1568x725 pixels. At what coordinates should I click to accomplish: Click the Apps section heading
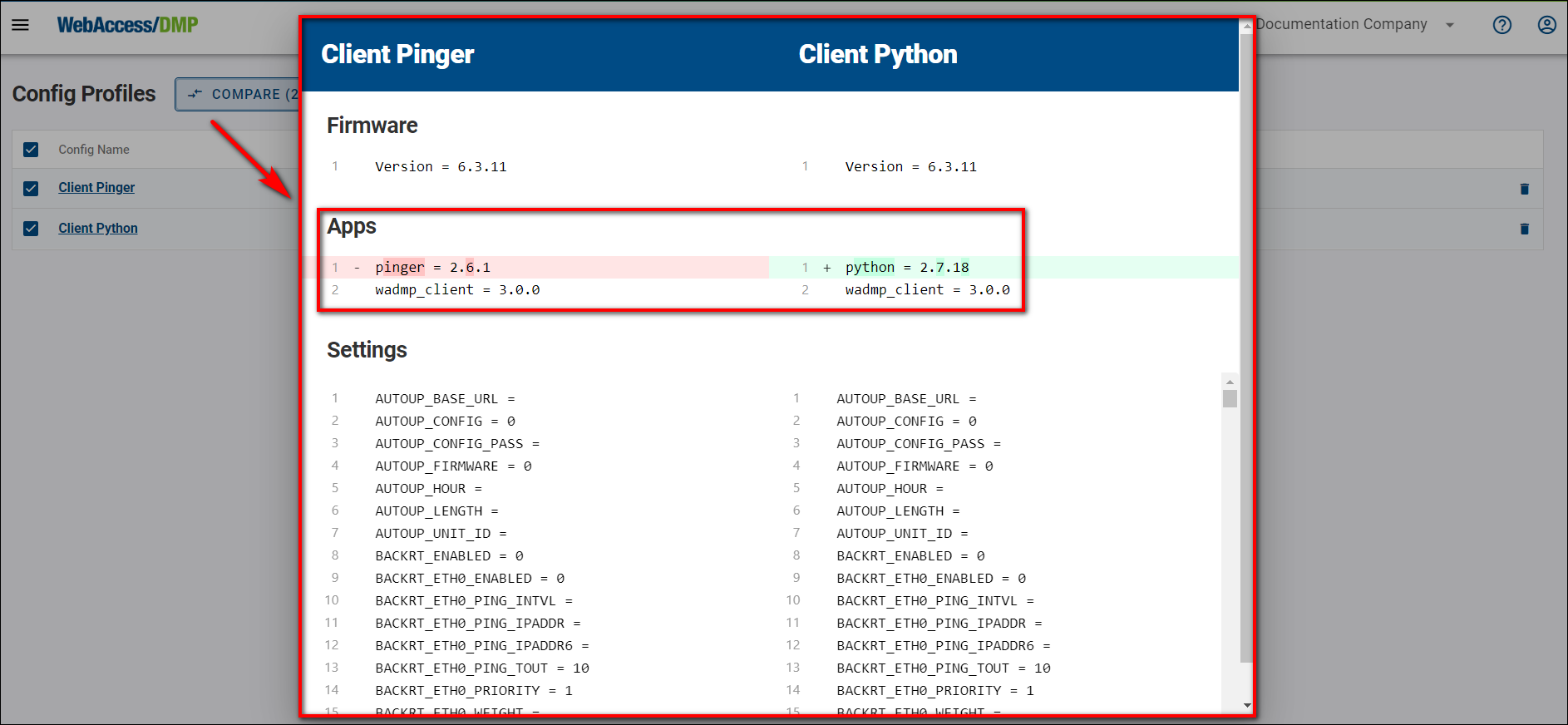tap(352, 226)
